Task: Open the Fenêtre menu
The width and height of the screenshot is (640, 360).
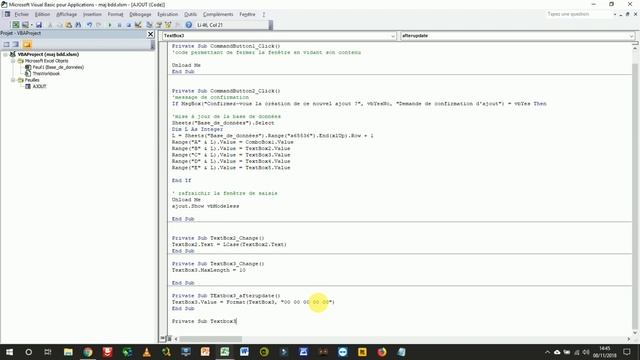Action: point(247,14)
